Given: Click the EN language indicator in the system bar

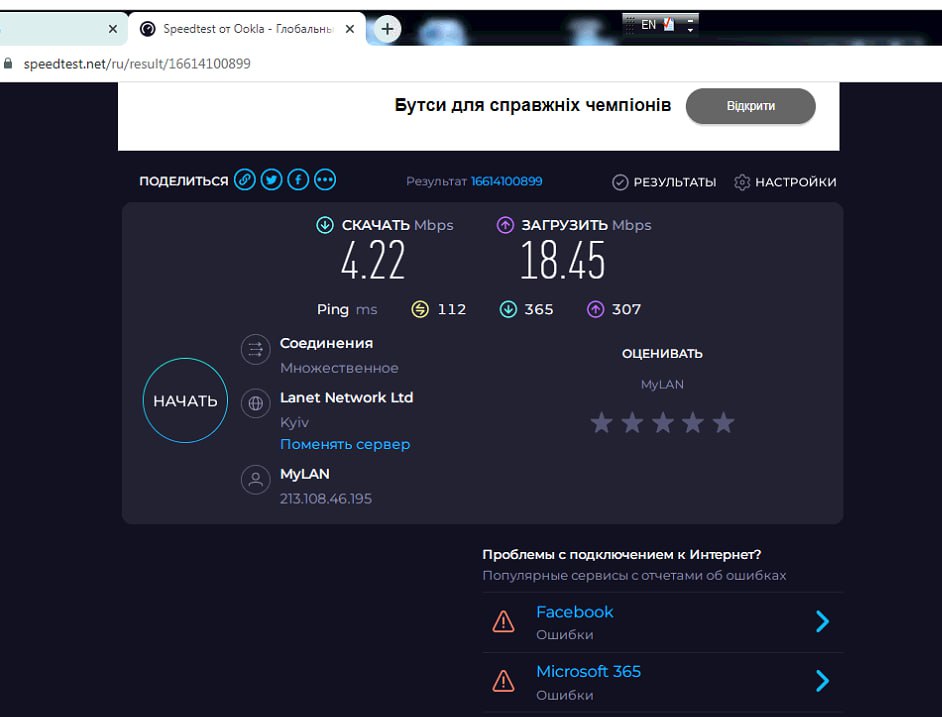Looking at the screenshot, I should [648, 25].
